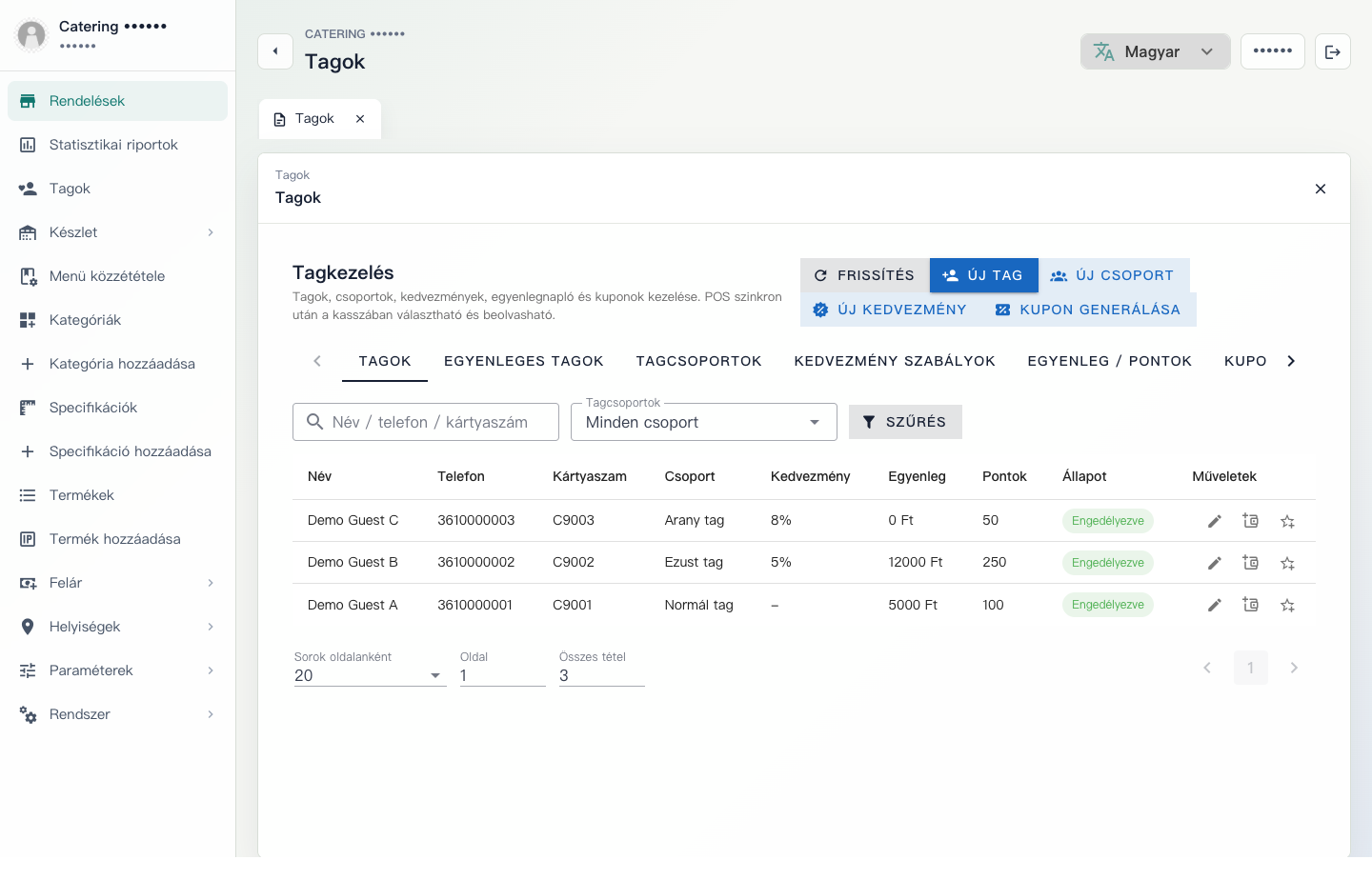The width and height of the screenshot is (1372, 880).
Task: Open the Egyenleg / Pontok tab
Action: [1110, 361]
